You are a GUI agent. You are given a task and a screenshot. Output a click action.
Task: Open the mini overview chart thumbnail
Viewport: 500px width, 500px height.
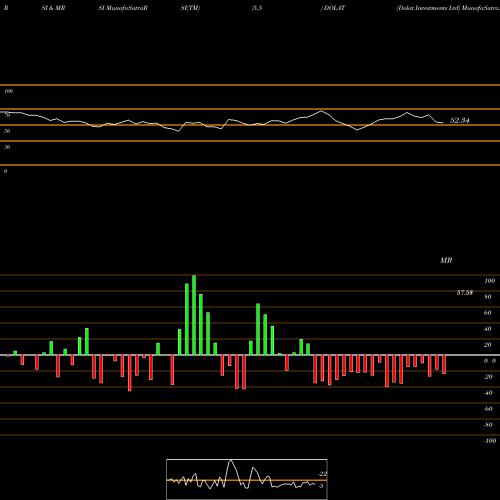tap(247, 479)
